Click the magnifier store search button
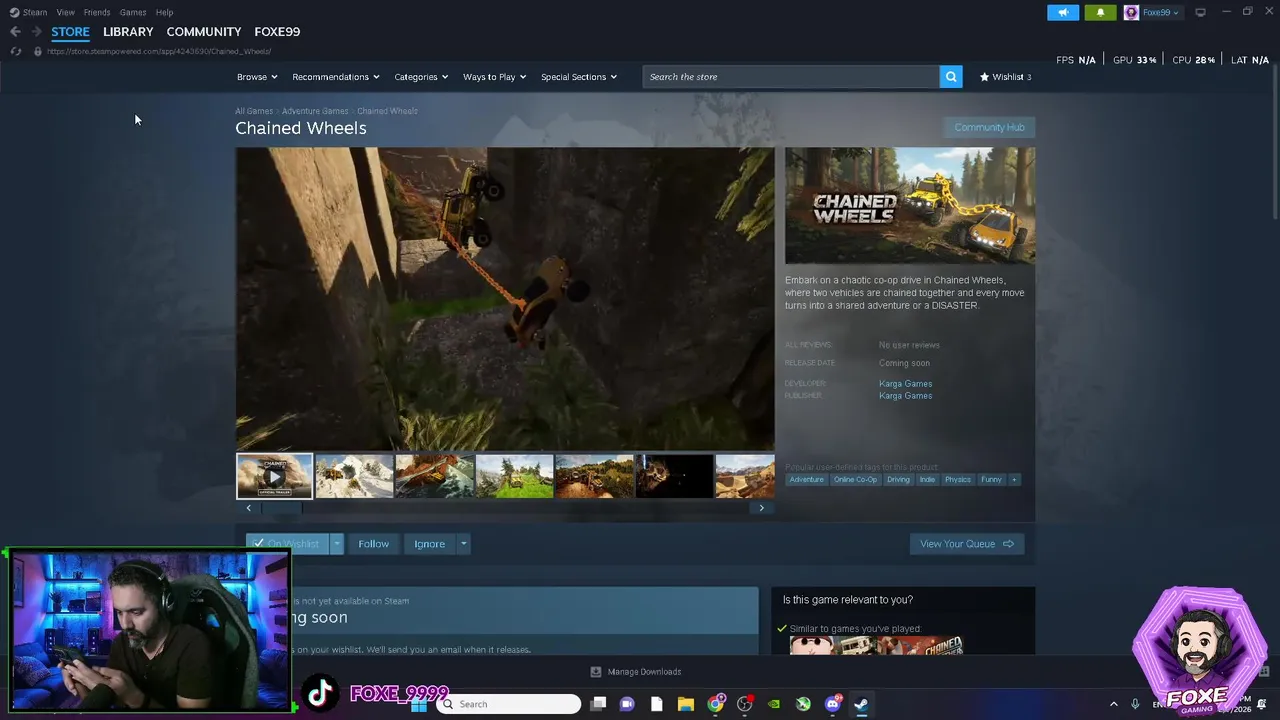The image size is (1280, 720). 951,77
